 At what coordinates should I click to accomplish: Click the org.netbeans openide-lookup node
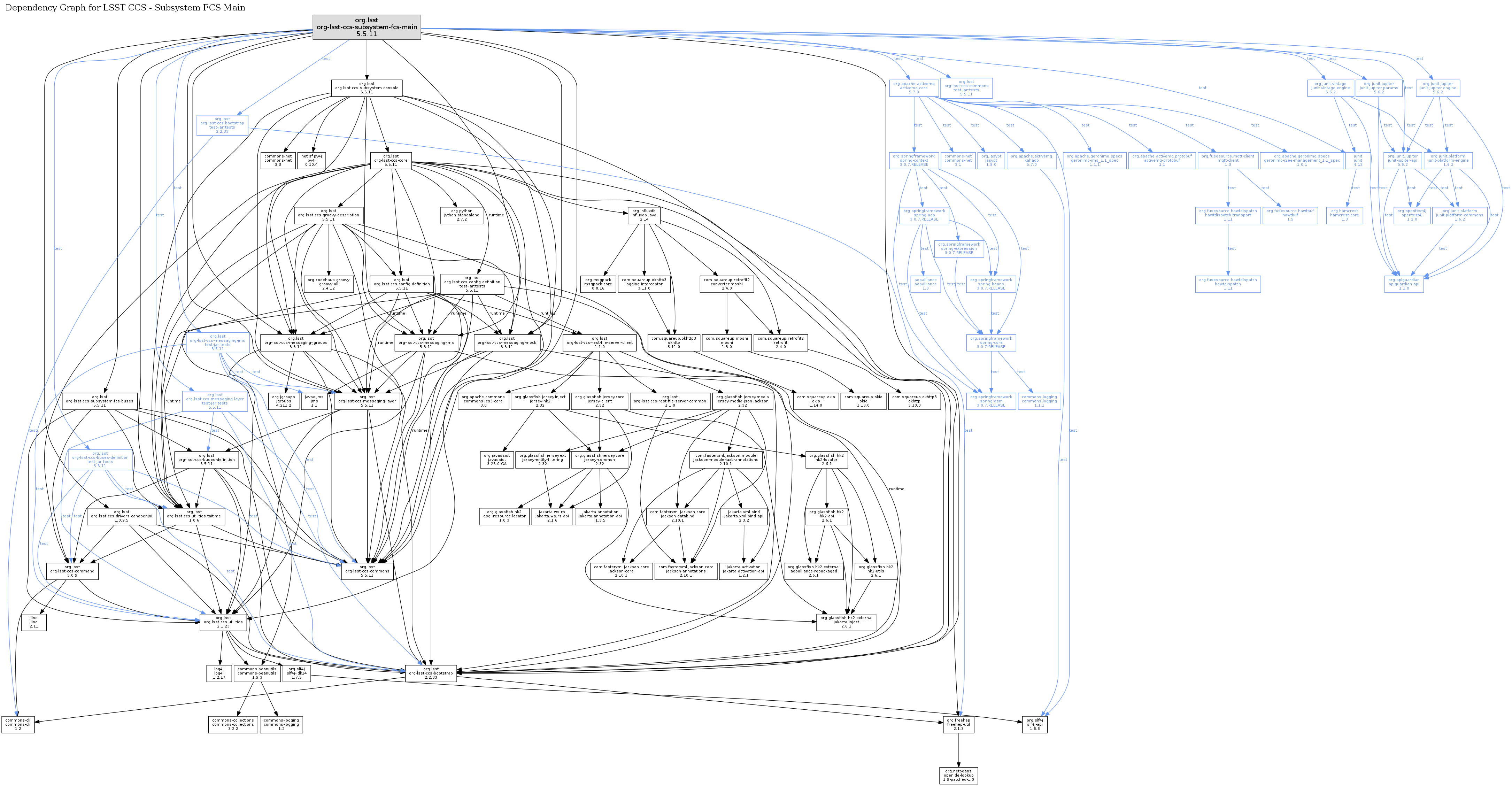pos(958,776)
